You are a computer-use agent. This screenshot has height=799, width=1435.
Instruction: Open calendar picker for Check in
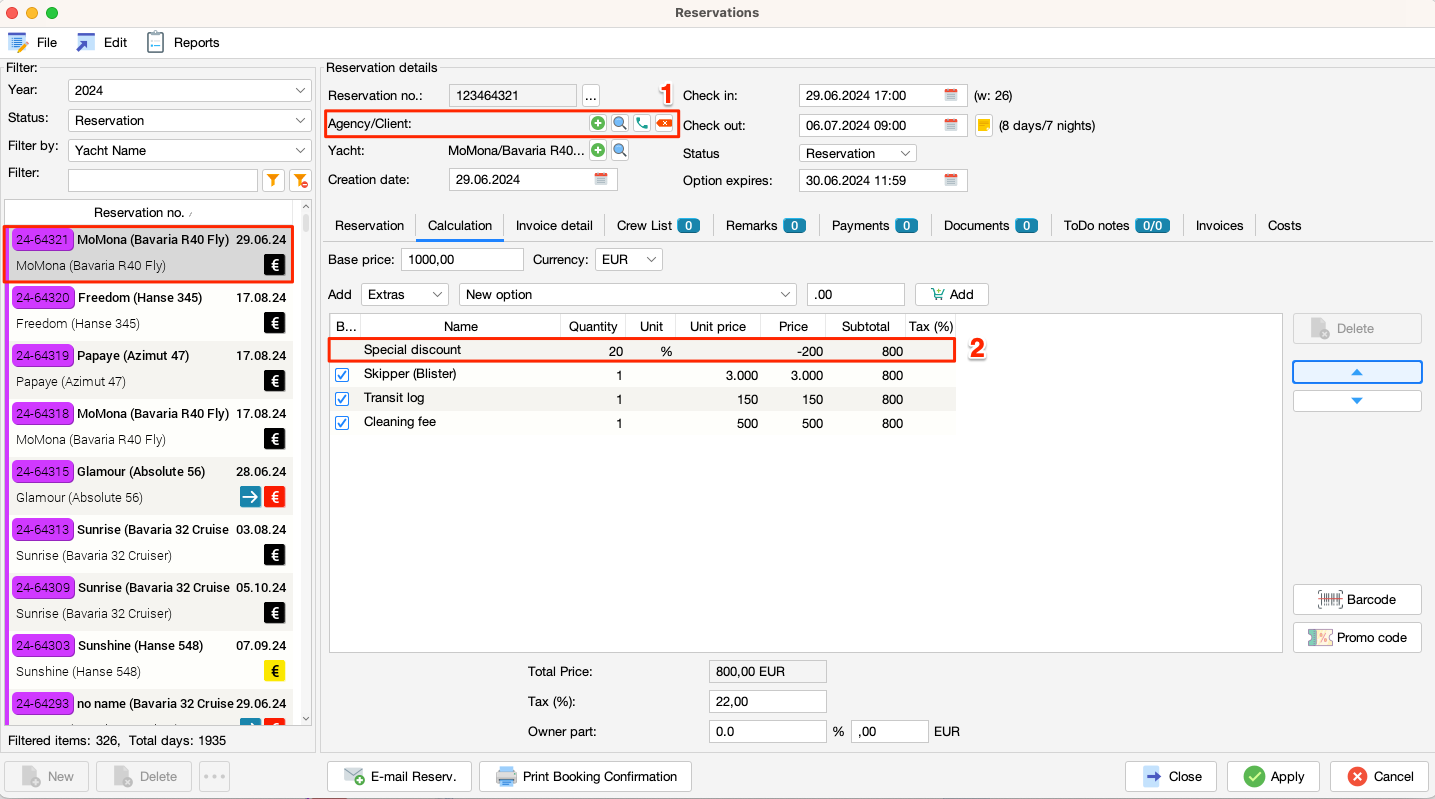(x=951, y=96)
